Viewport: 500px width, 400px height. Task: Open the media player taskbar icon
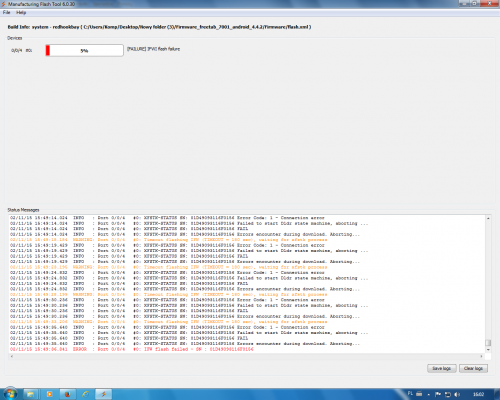coord(50,394)
